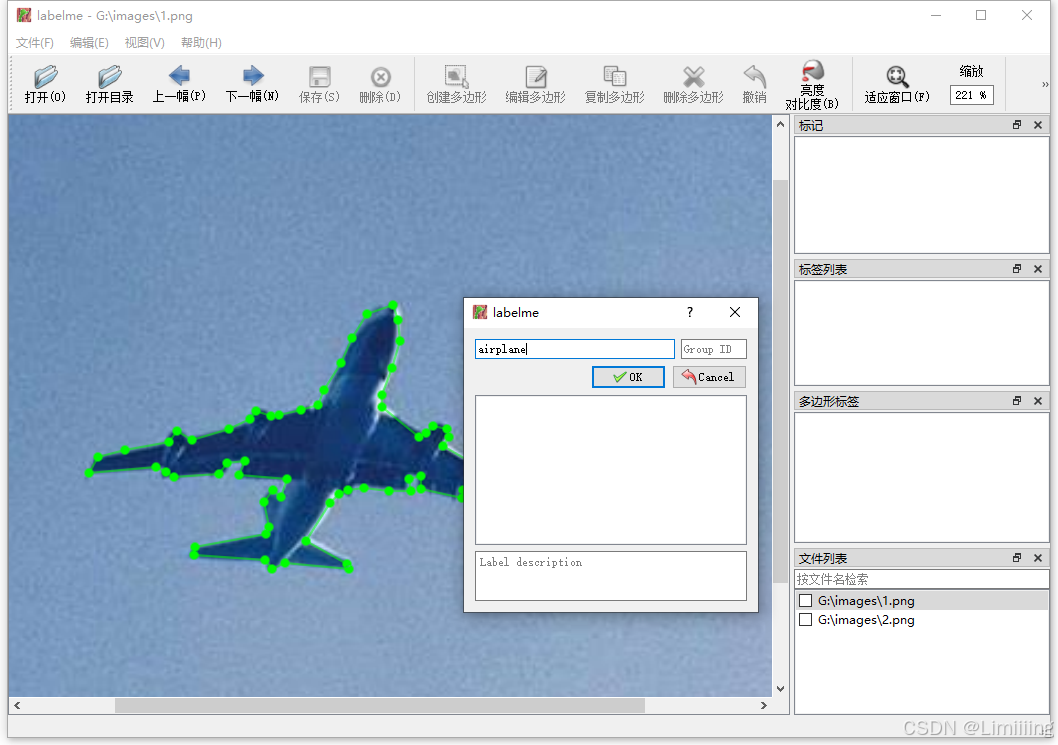Click the Group ID input field
Image resolution: width=1058 pixels, height=745 pixels.
pyautogui.click(x=713, y=349)
